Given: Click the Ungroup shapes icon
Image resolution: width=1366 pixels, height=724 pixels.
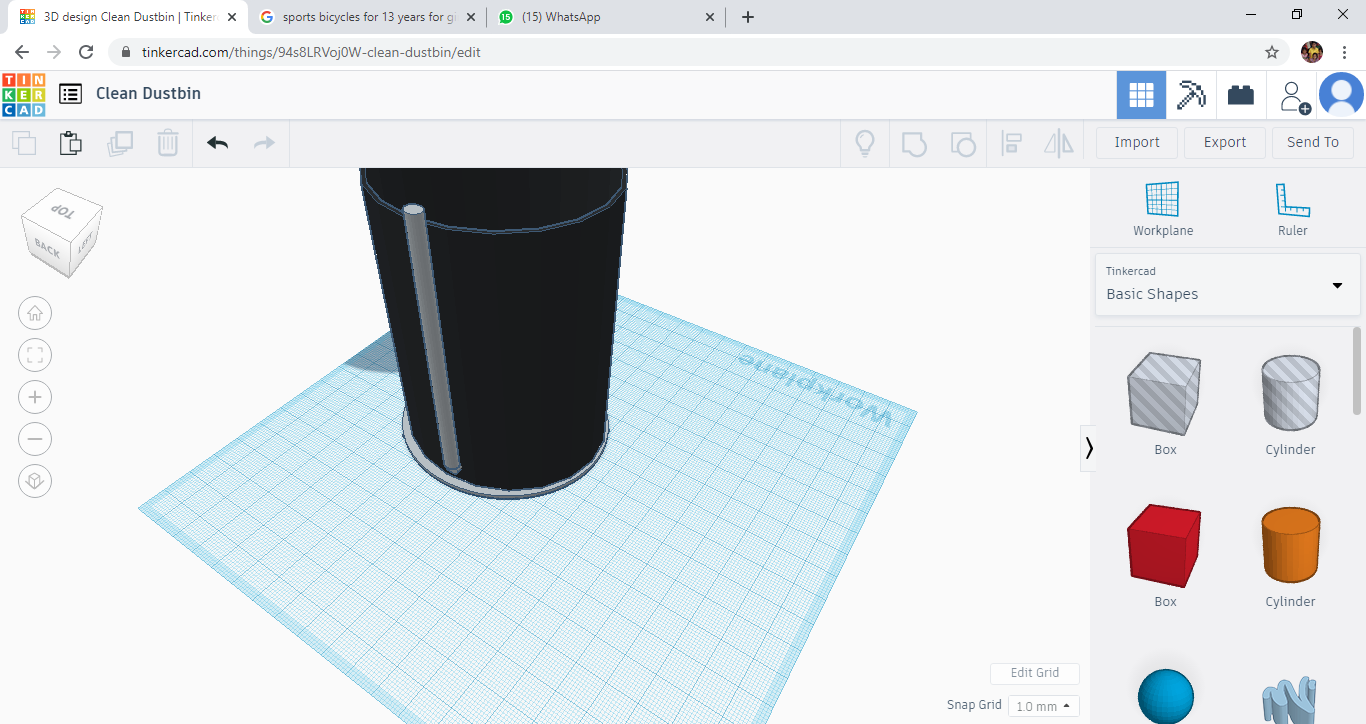Looking at the screenshot, I should click(x=962, y=143).
